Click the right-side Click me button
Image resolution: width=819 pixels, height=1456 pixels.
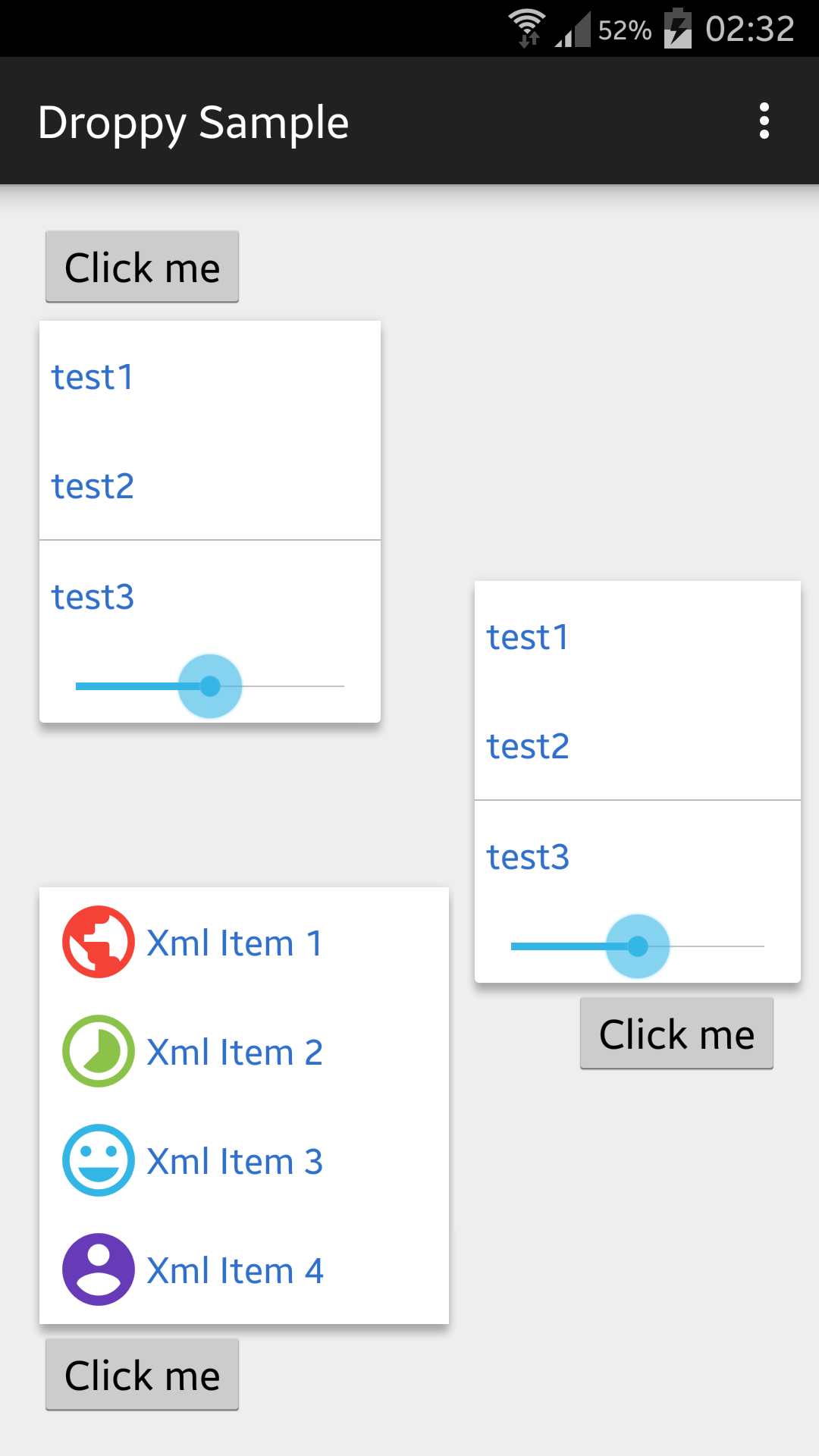[676, 1034]
